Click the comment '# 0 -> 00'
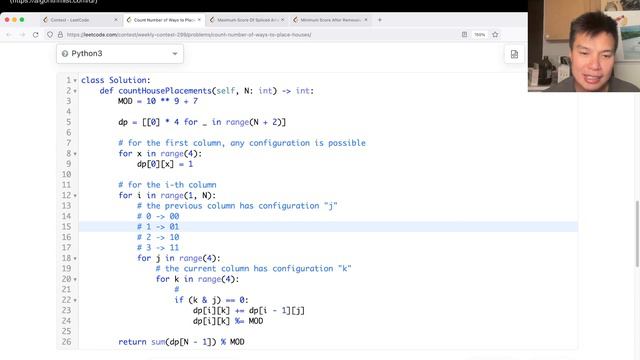 click(158, 216)
